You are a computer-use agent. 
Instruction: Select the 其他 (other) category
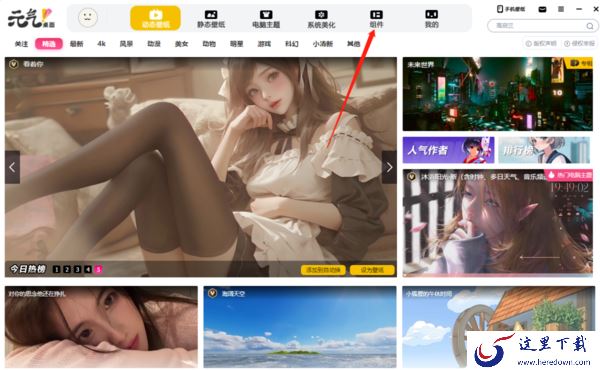(x=354, y=44)
